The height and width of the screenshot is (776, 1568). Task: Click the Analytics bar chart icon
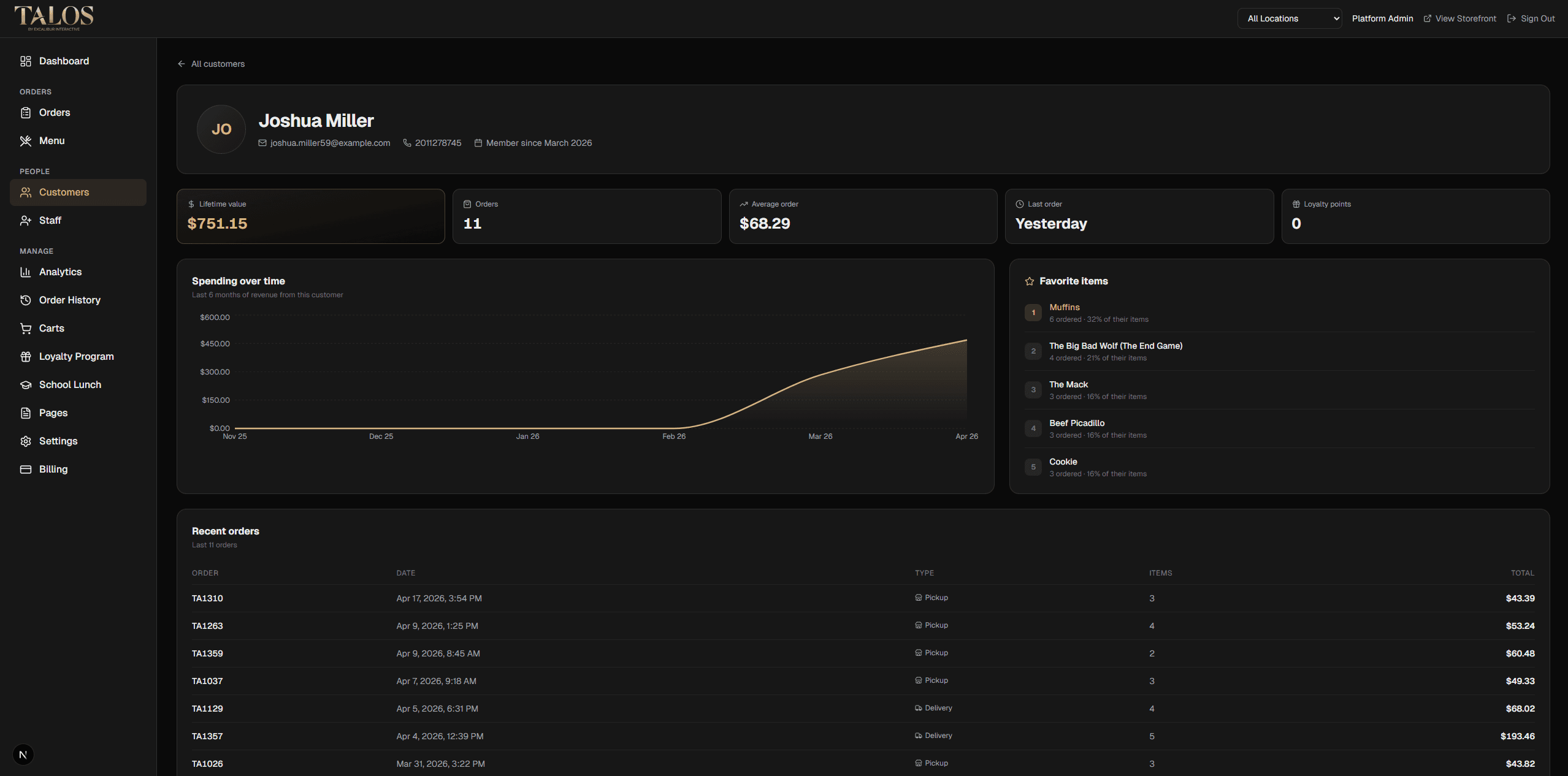pyautogui.click(x=25, y=272)
